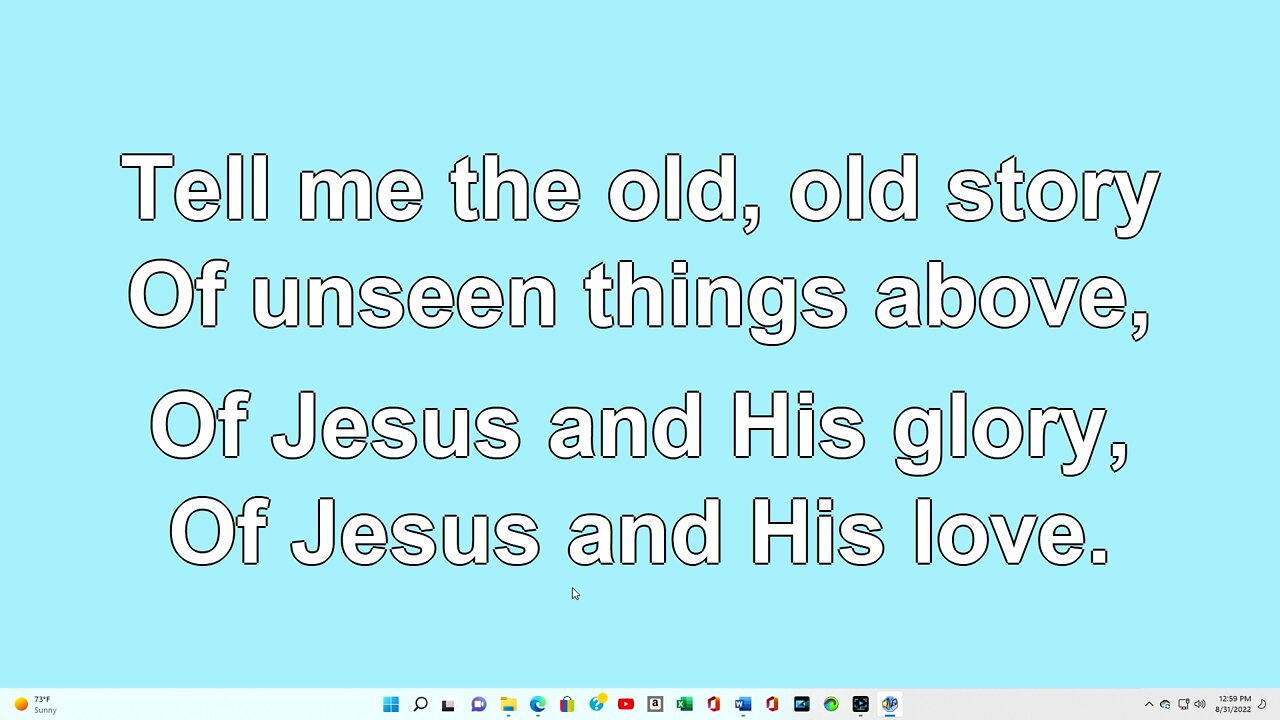This screenshot has height=720, width=1280.
Task: Open the focus assist moon icon
Action: pos(1263,704)
